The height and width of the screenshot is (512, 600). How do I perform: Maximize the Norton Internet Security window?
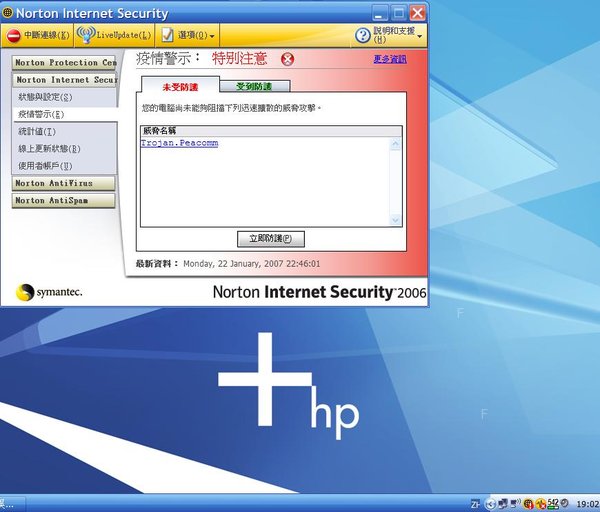(399, 13)
